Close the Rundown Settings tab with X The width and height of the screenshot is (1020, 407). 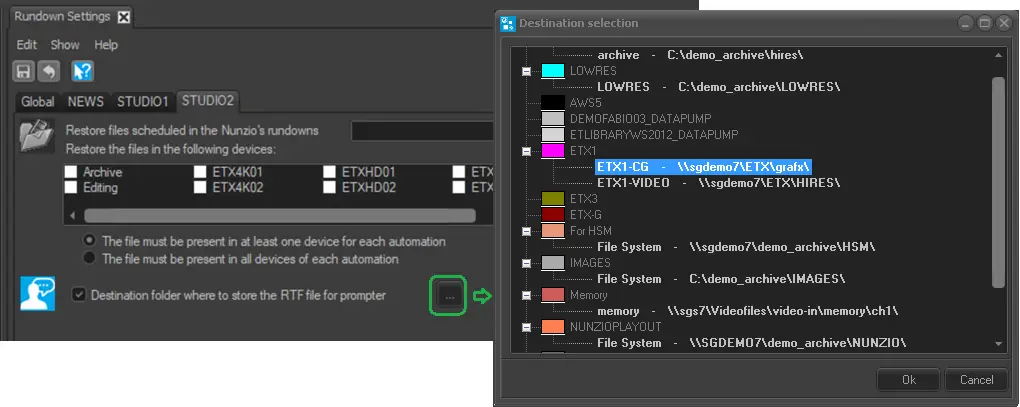tap(123, 17)
